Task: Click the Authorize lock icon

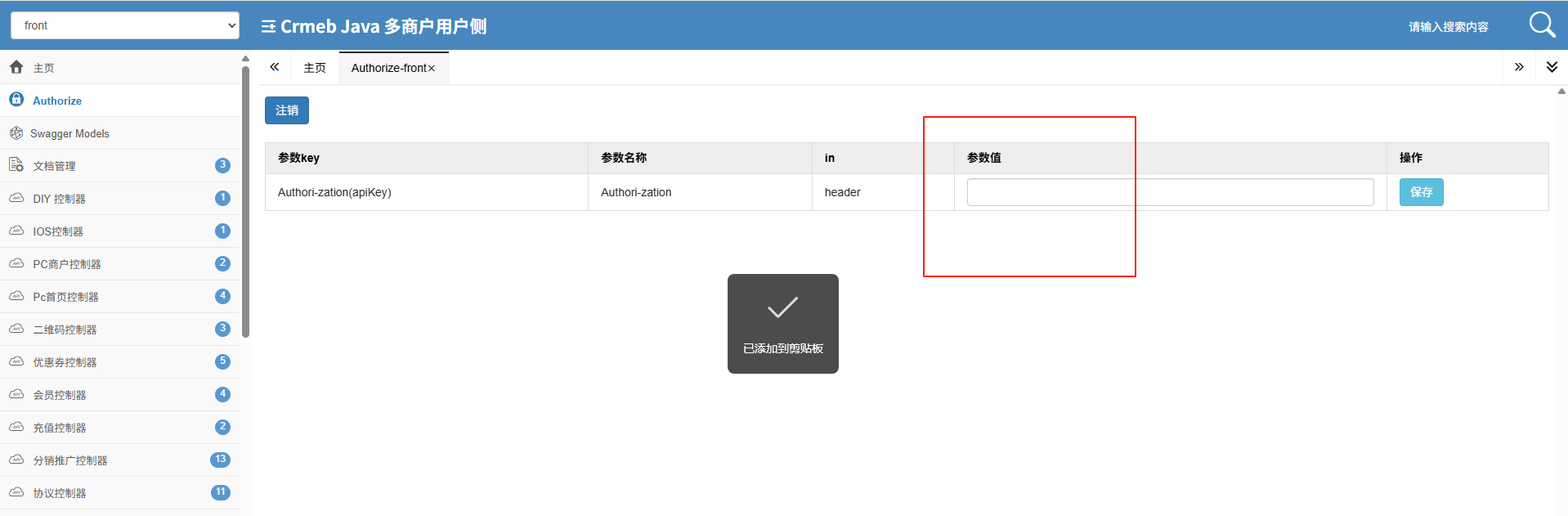Action: 16,99
